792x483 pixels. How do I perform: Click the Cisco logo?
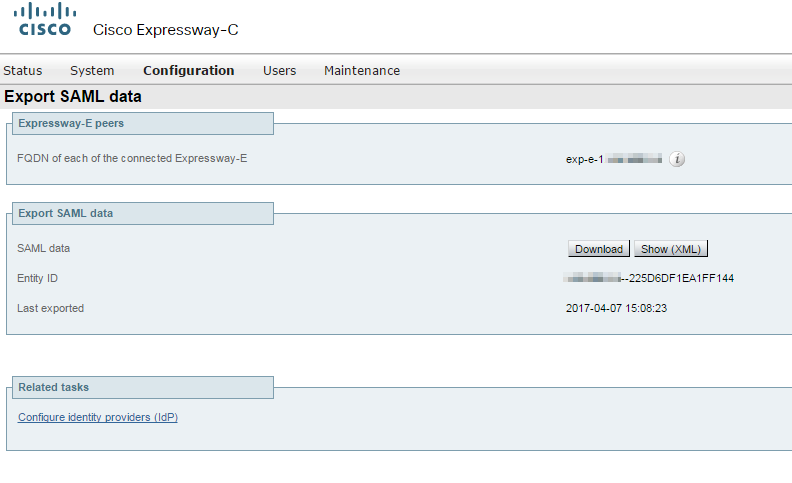[45, 19]
